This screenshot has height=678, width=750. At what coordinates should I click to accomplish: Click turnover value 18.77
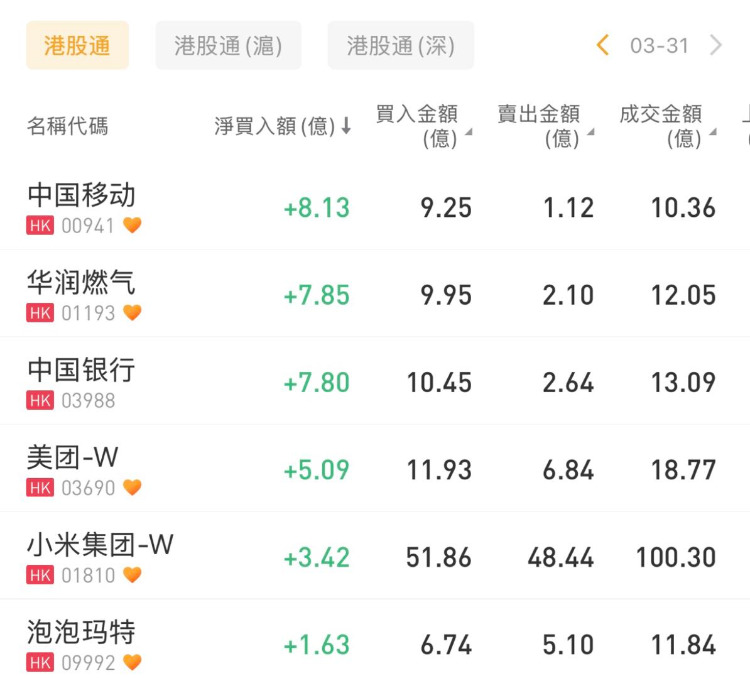coord(684,470)
